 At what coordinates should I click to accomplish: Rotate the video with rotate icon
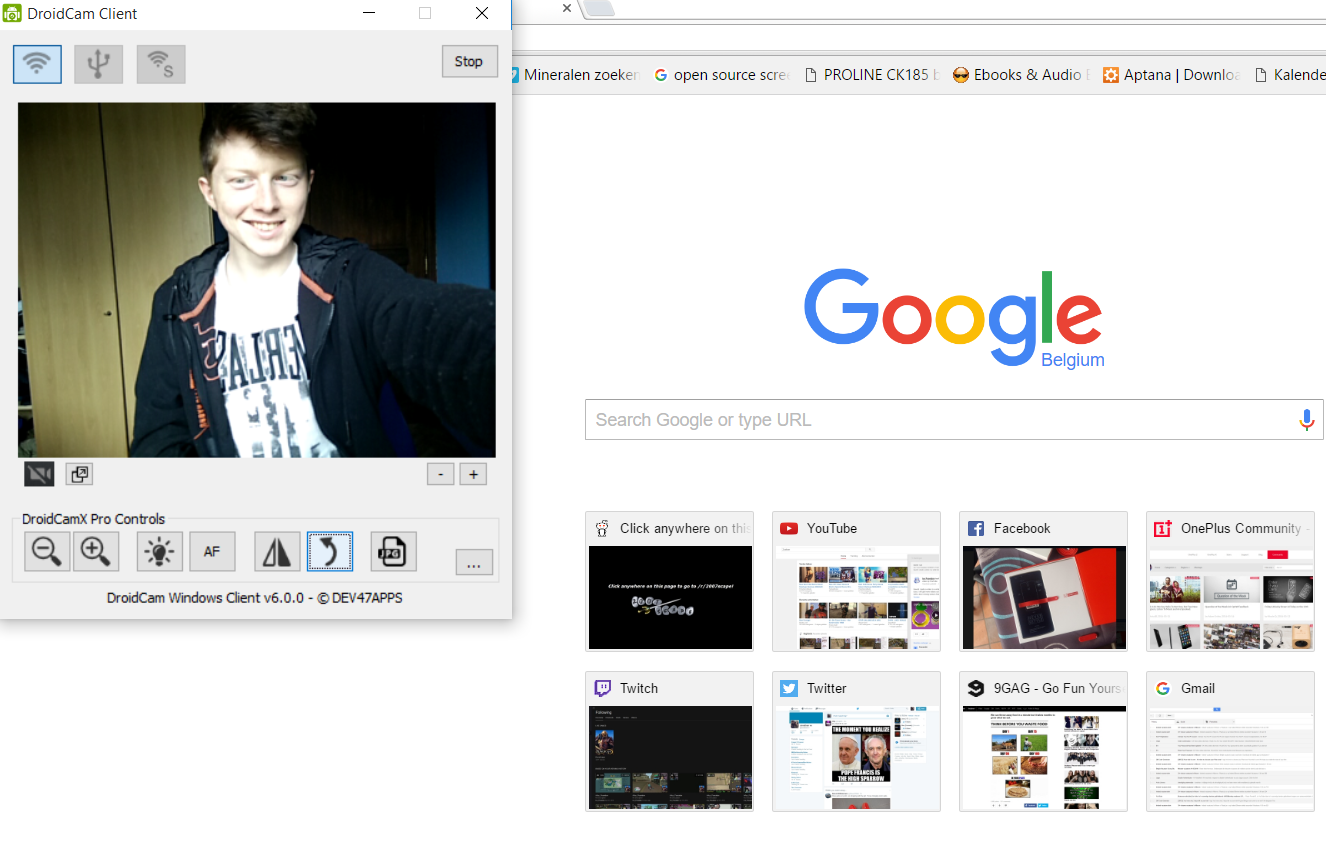330,551
